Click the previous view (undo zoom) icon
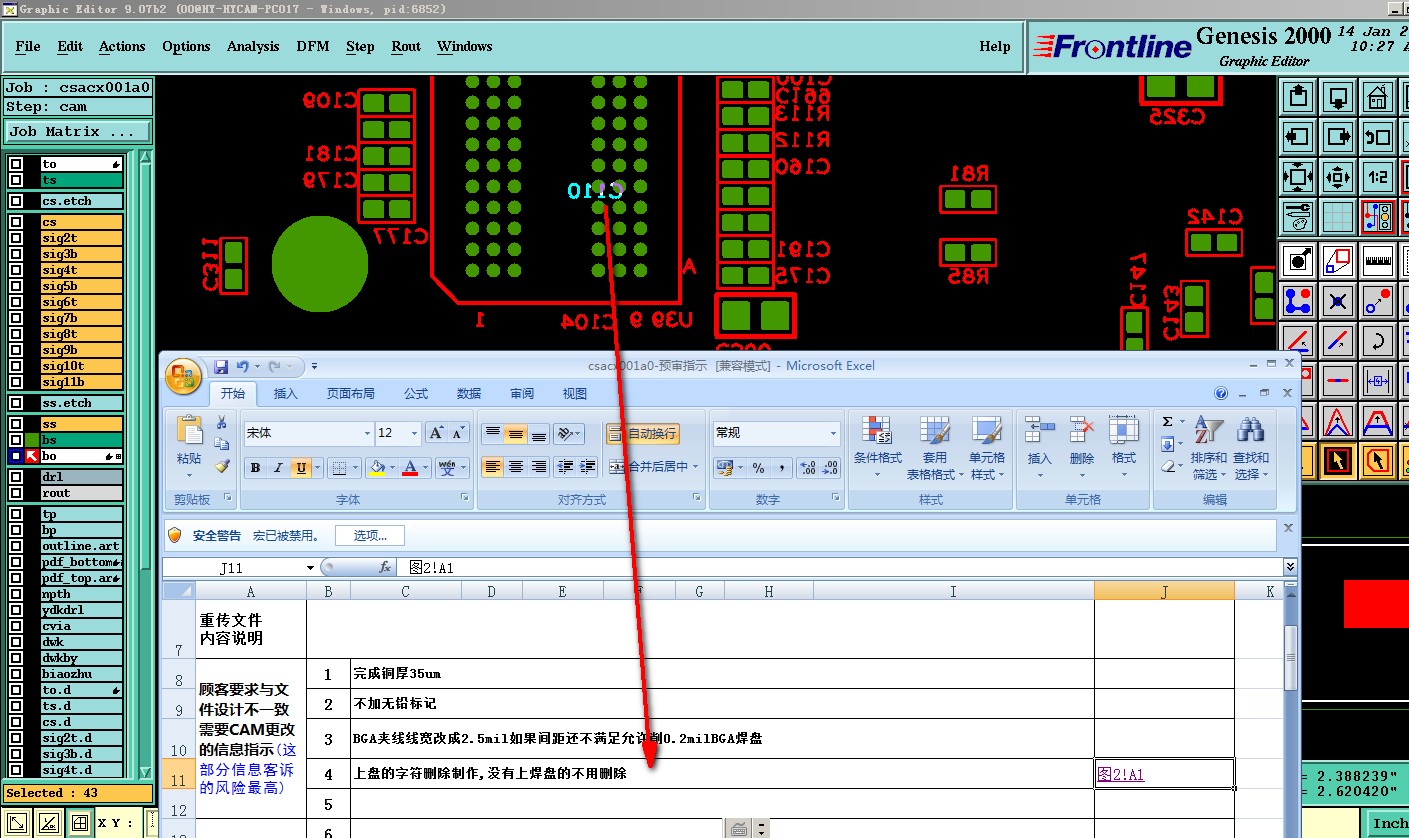 coord(1378,137)
